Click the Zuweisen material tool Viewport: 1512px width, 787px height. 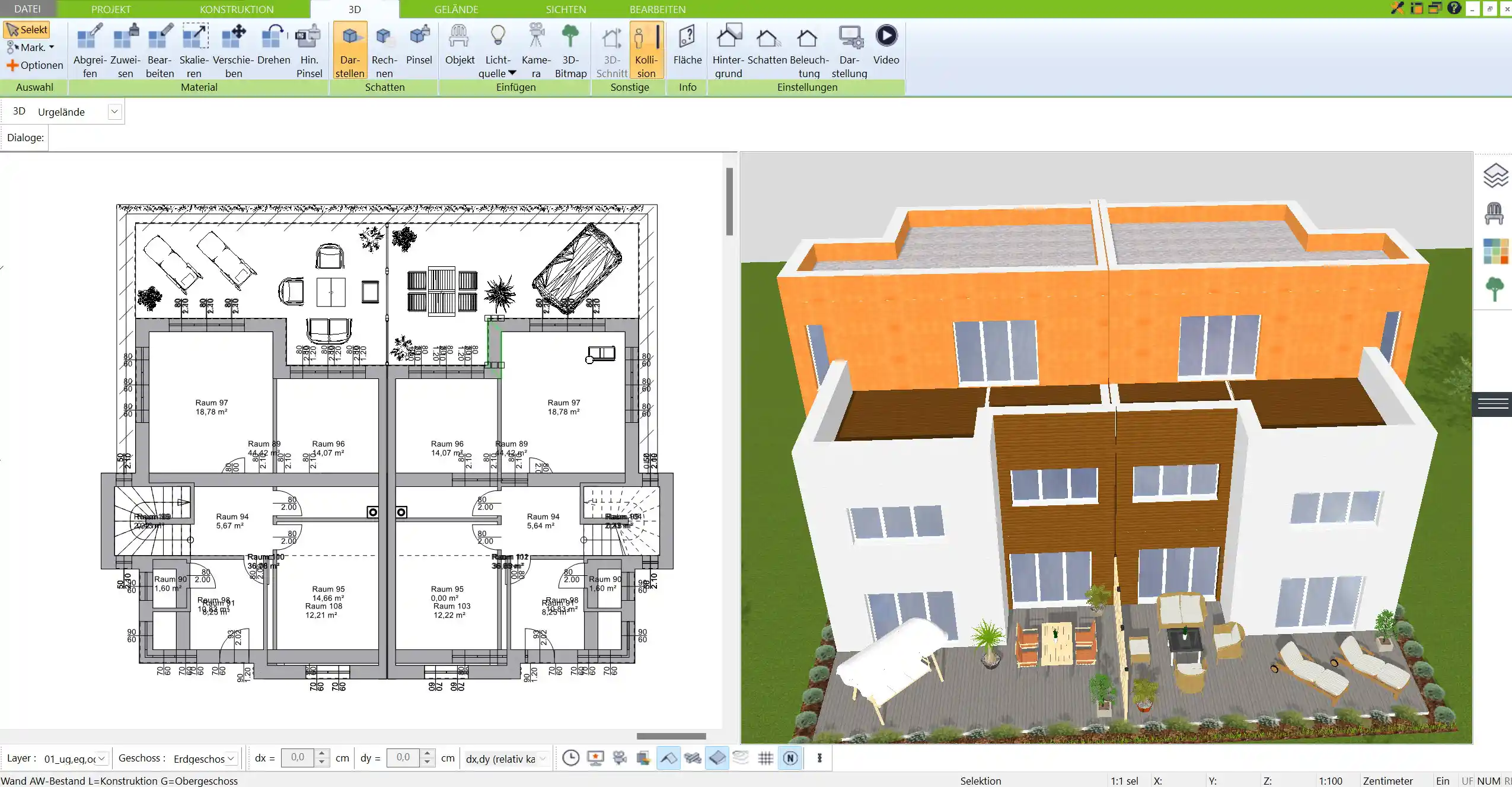[125, 50]
